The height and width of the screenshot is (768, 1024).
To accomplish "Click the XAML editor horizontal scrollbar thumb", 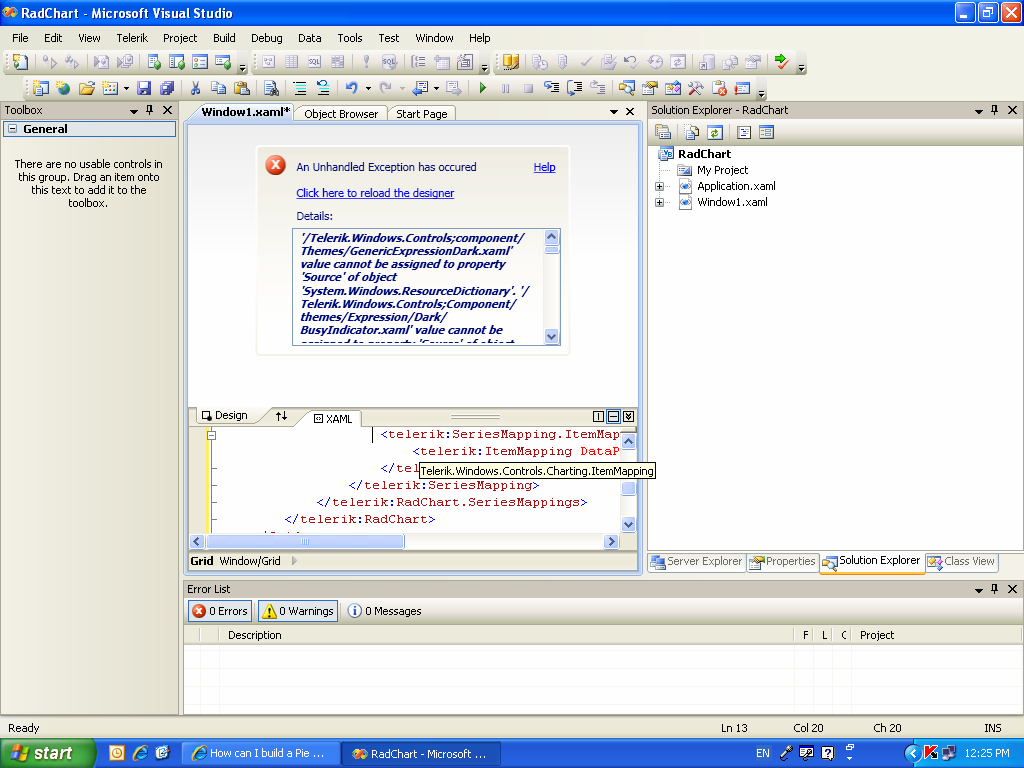I will click(304, 541).
